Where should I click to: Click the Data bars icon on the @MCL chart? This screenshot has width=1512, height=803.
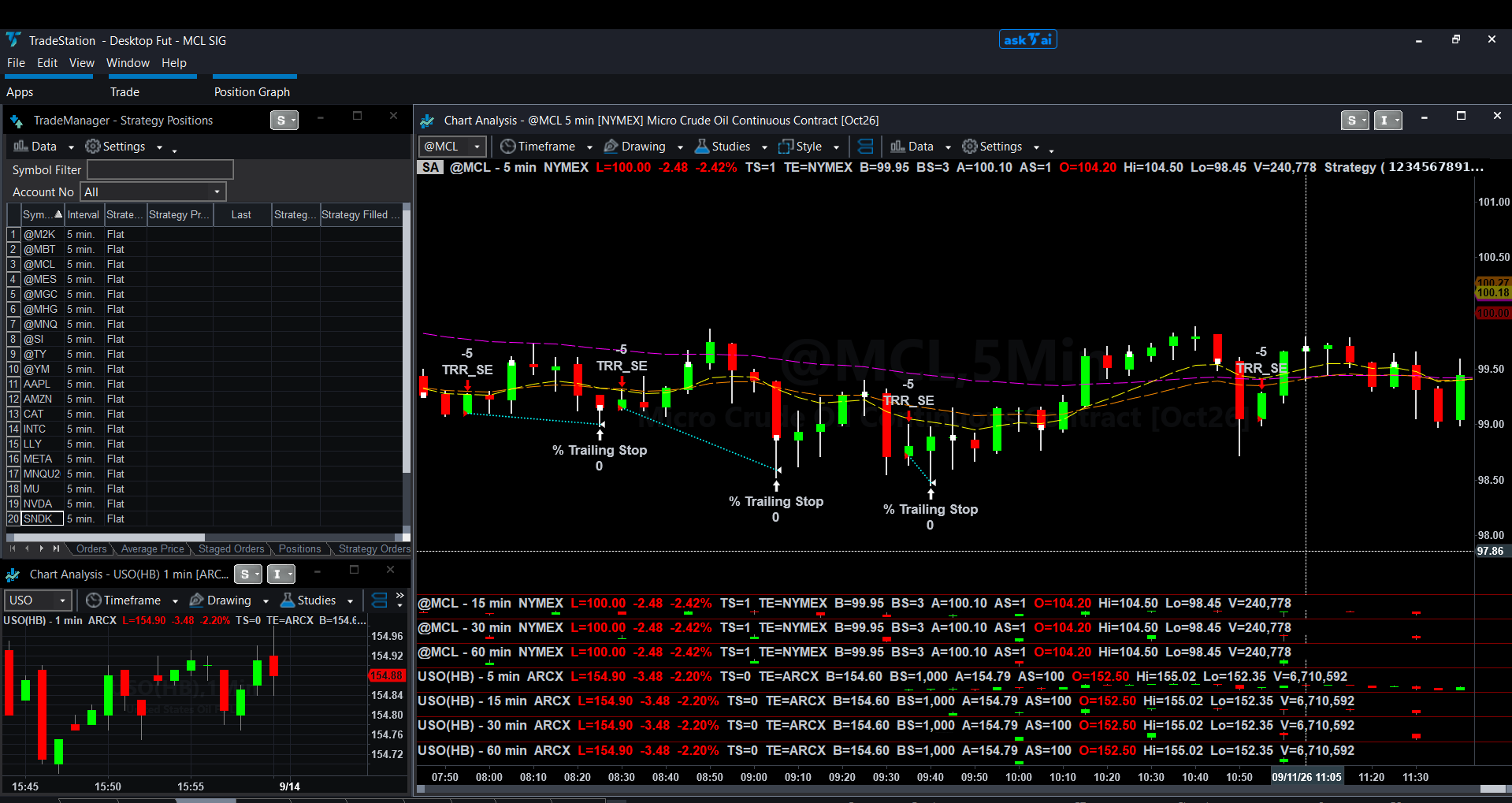[897, 147]
